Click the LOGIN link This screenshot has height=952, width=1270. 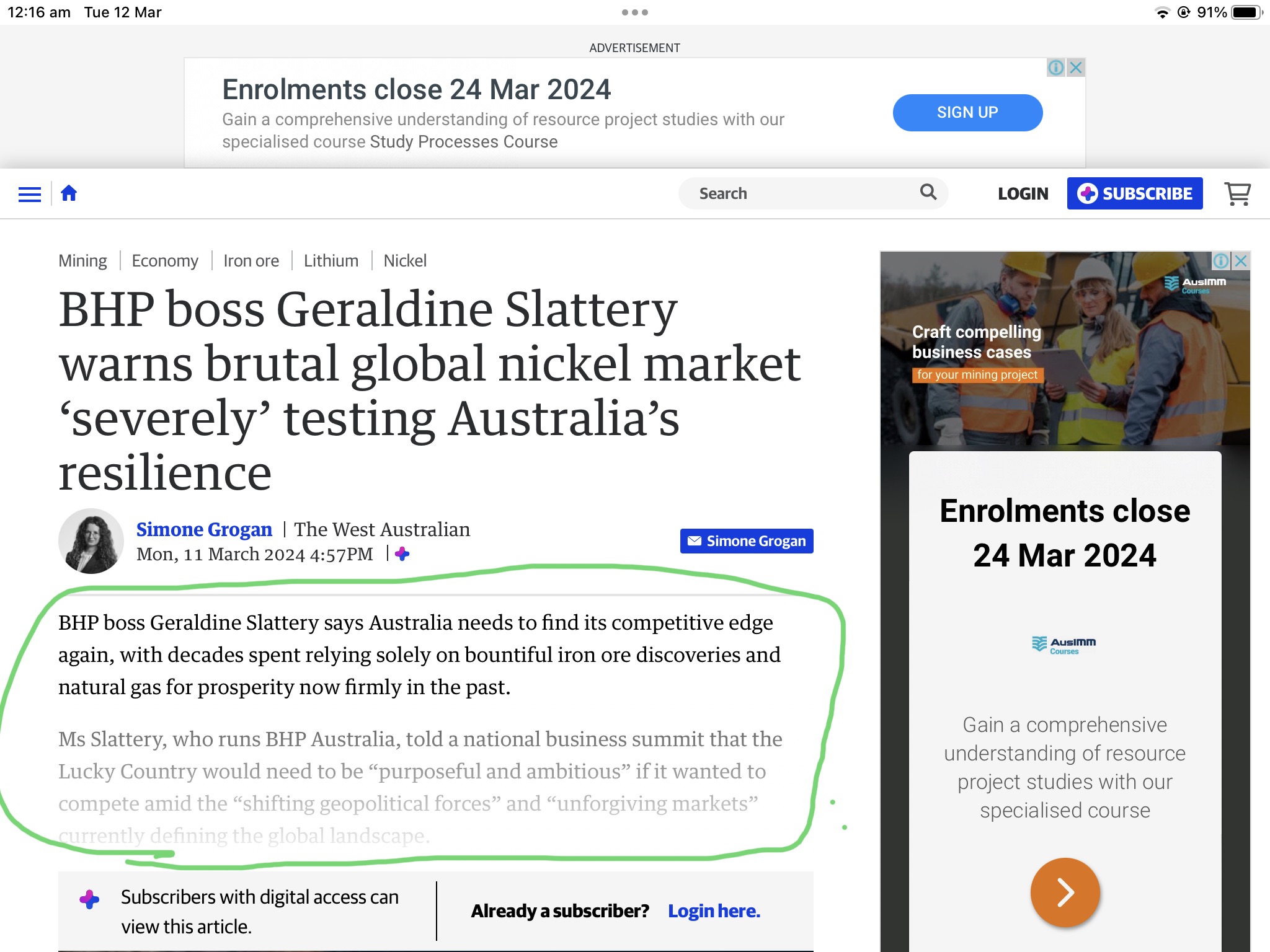point(1023,194)
